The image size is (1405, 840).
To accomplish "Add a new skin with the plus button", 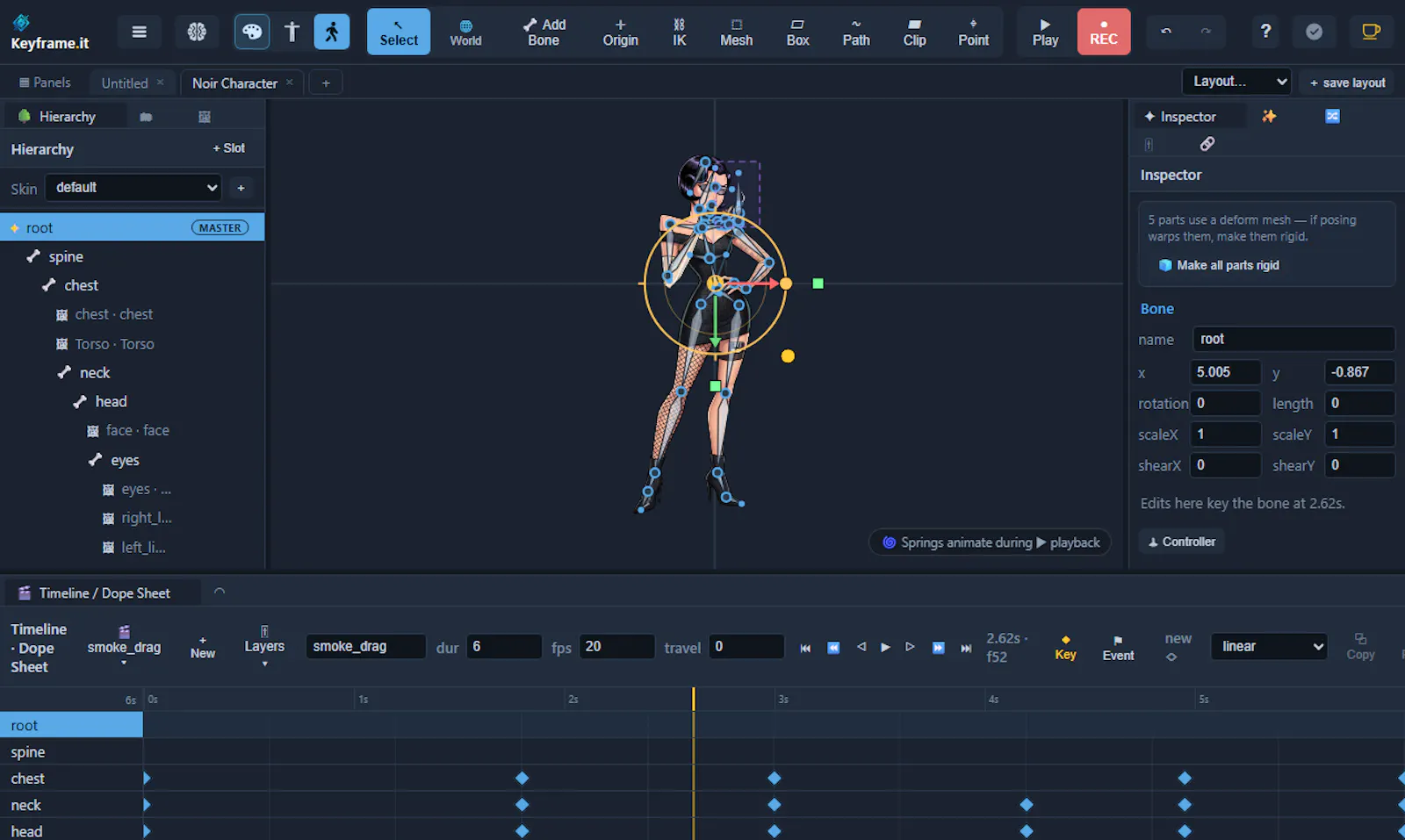I will pos(241,188).
